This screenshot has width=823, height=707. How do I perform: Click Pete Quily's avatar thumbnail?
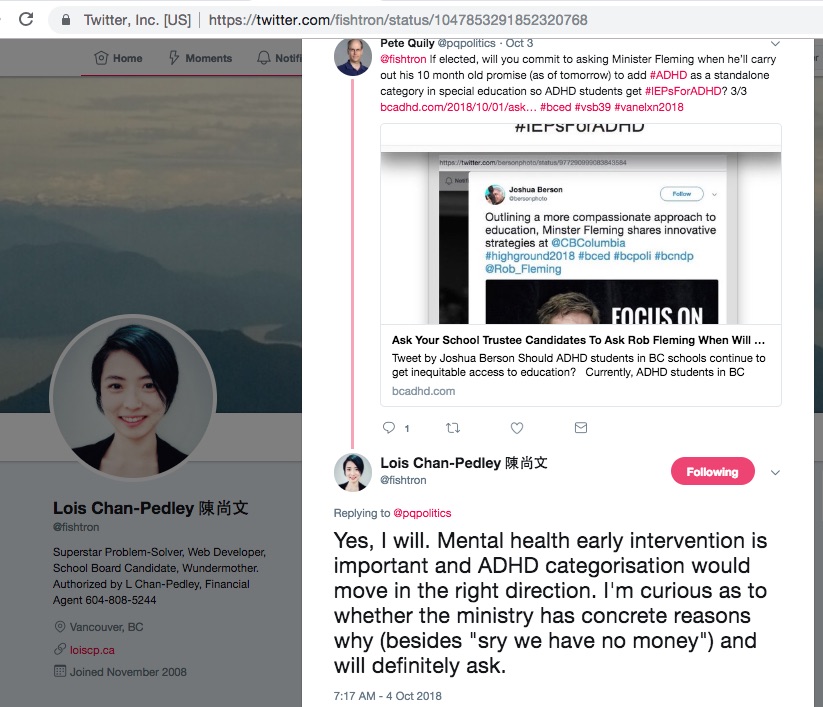353,56
